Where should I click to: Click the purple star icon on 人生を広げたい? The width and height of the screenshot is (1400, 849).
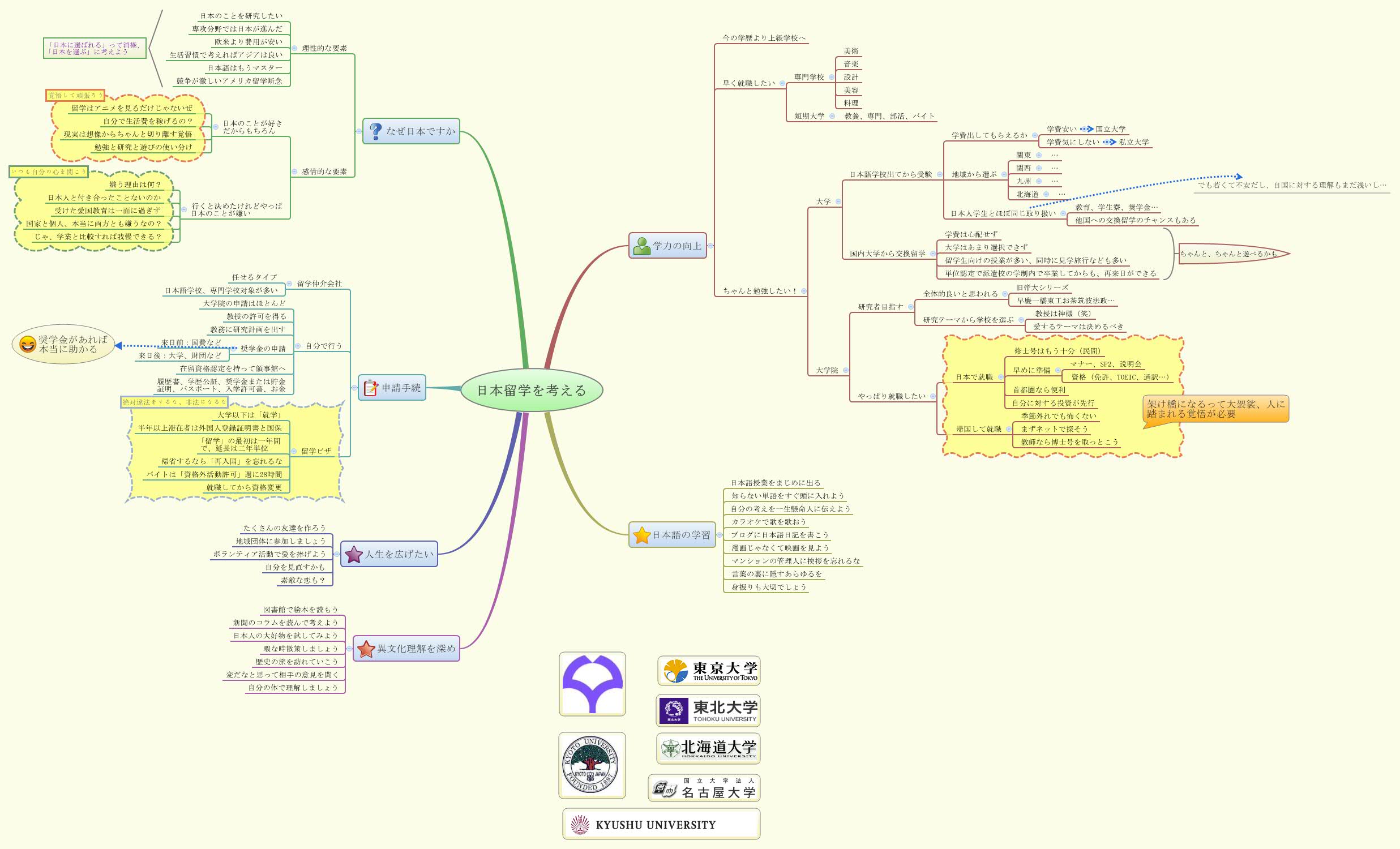click(x=352, y=556)
